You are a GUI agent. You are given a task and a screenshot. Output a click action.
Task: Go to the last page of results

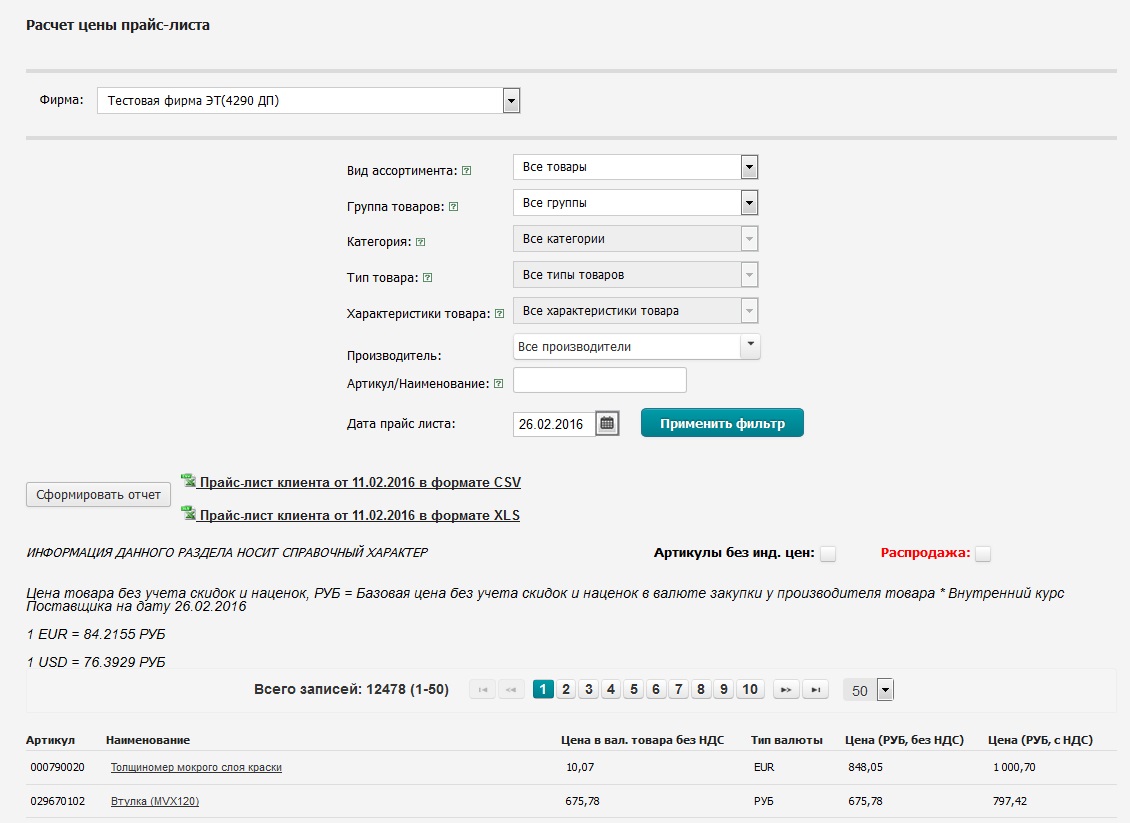click(x=818, y=689)
